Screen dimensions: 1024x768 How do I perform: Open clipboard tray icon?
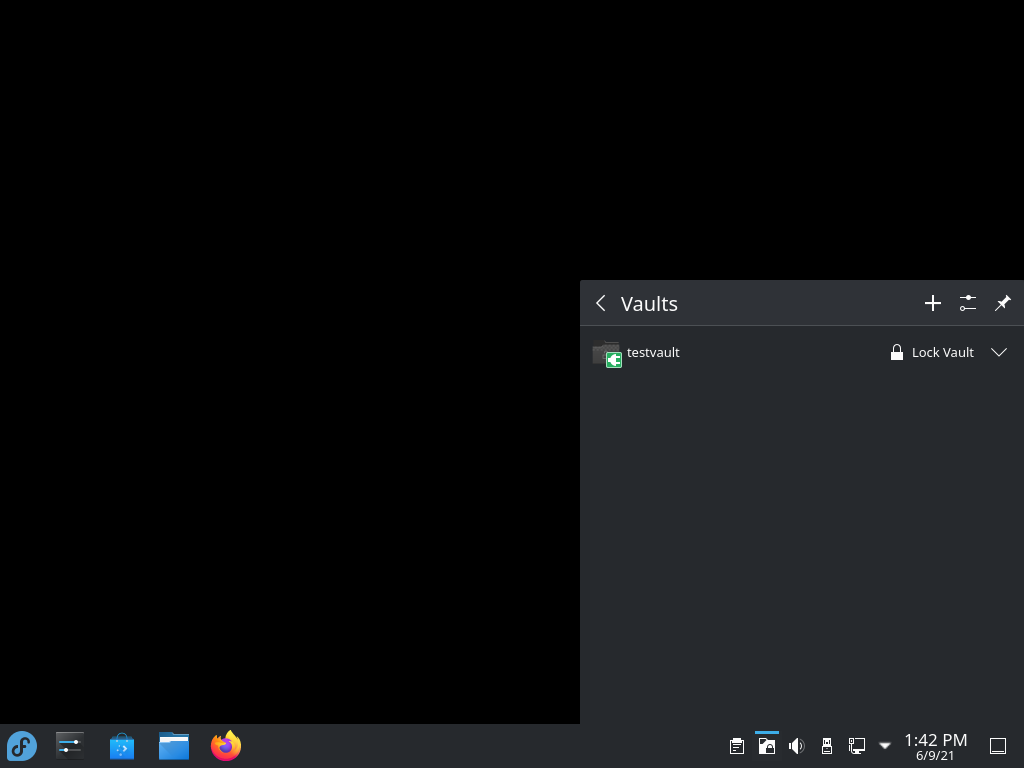tap(737, 746)
